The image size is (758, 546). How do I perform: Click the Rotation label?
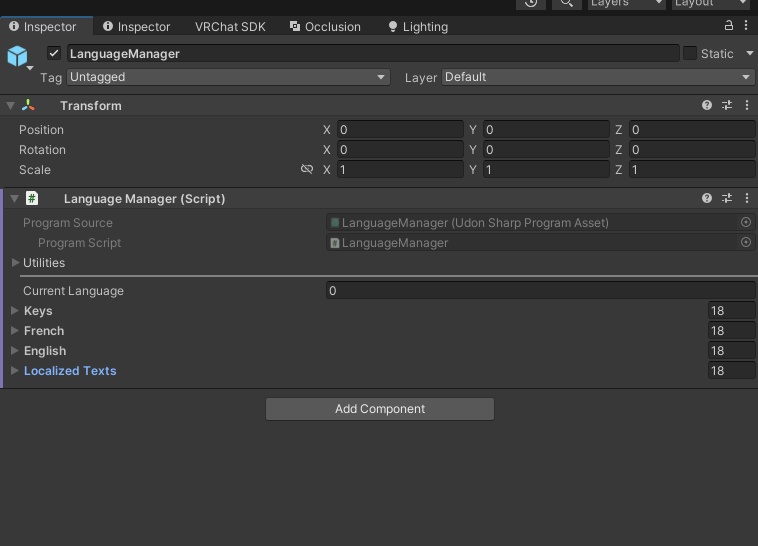(x=42, y=149)
